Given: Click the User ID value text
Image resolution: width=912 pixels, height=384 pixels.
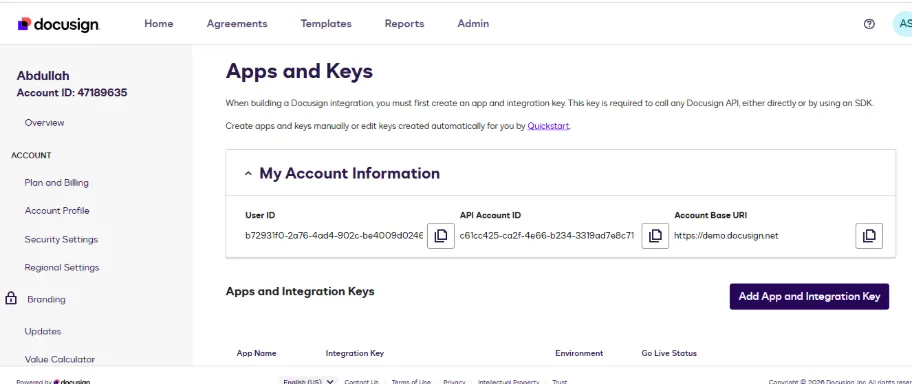Looking at the screenshot, I should [x=334, y=236].
